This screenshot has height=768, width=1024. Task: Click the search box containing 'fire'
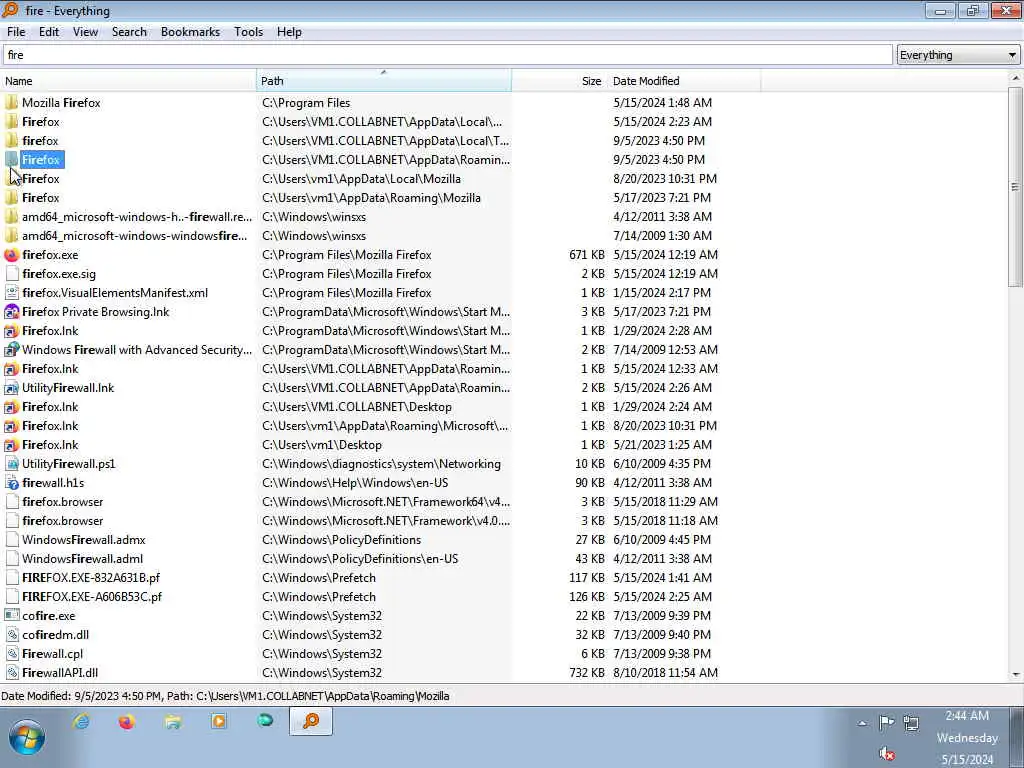pyautogui.click(x=447, y=55)
